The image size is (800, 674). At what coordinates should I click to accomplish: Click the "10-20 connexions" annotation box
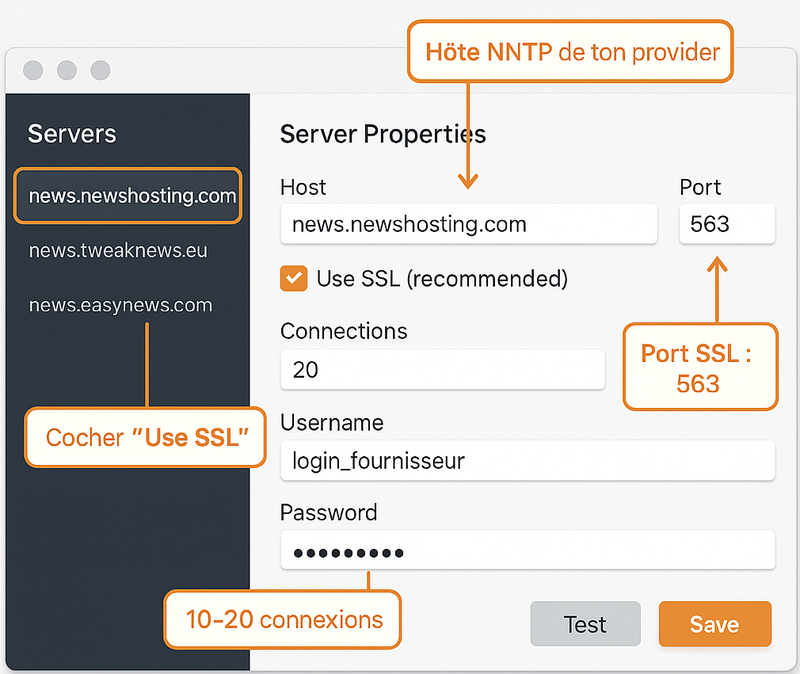(x=284, y=619)
